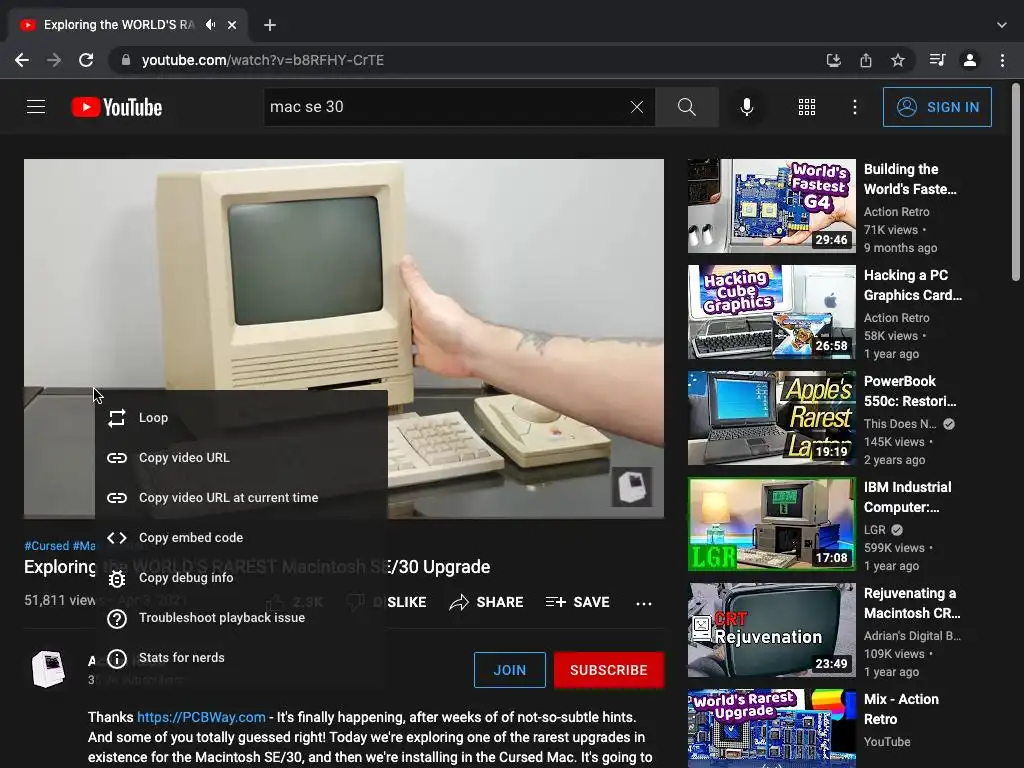The image size is (1024, 768).
Task: Open the media control playlist icon
Action: (x=937, y=60)
